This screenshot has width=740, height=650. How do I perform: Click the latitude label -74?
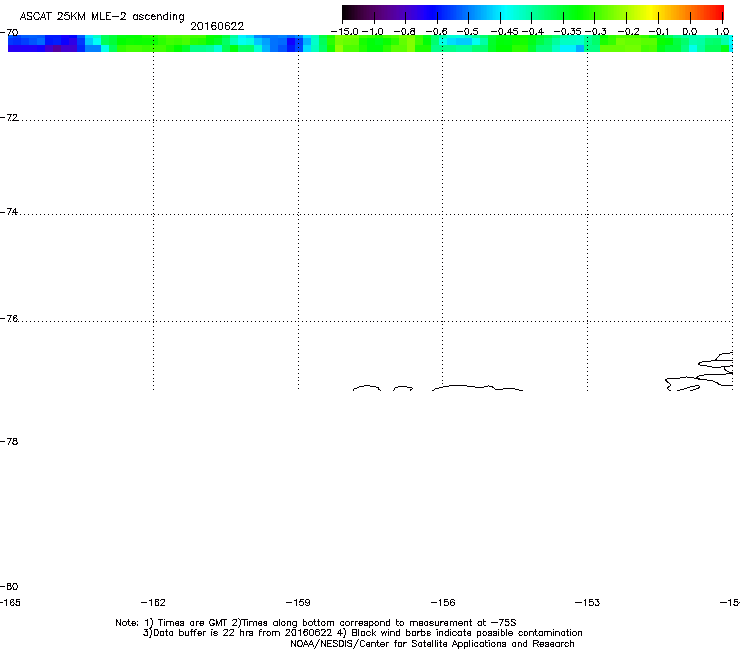(x=9, y=212)
